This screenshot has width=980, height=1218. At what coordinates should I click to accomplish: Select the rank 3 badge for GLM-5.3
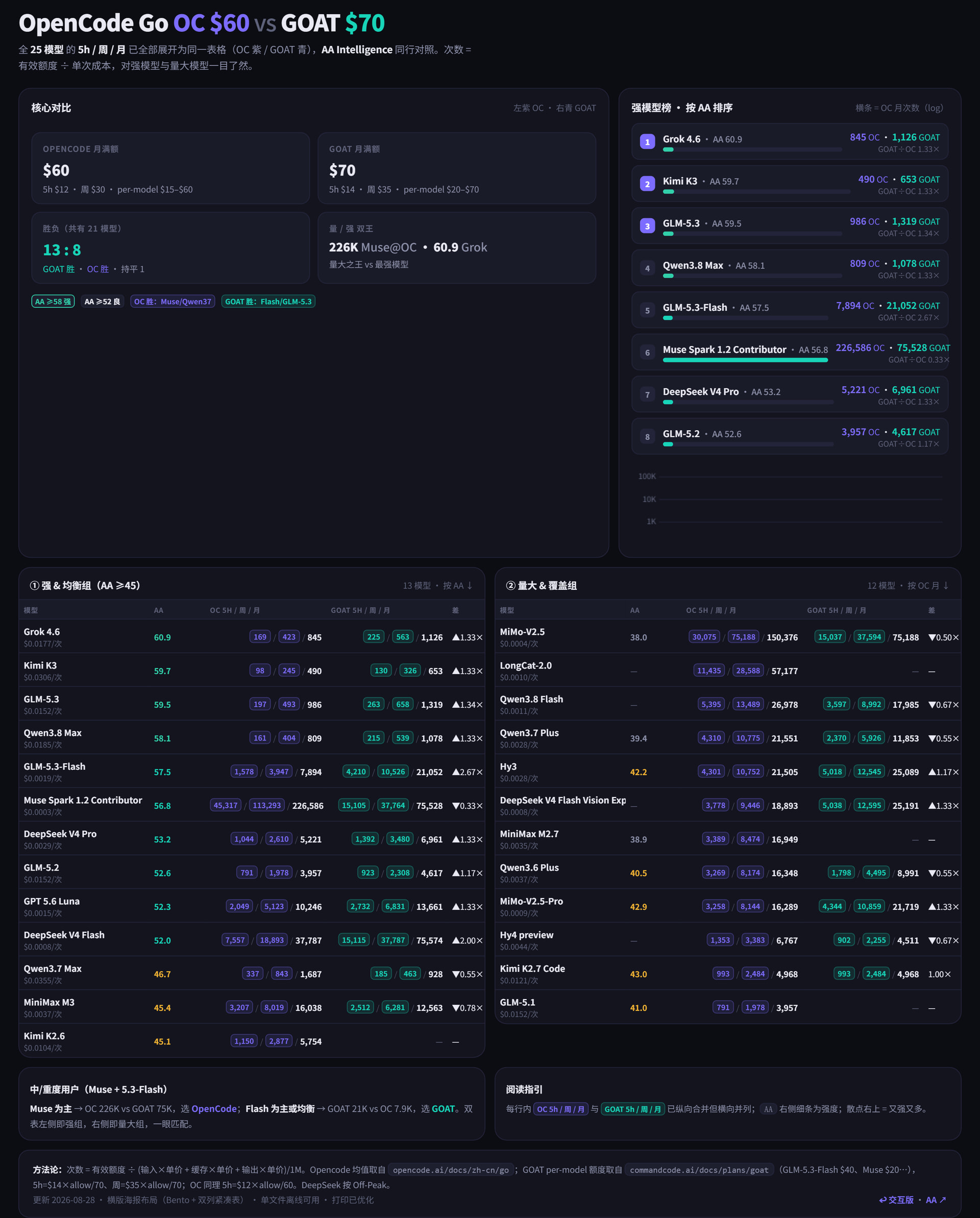647,226
